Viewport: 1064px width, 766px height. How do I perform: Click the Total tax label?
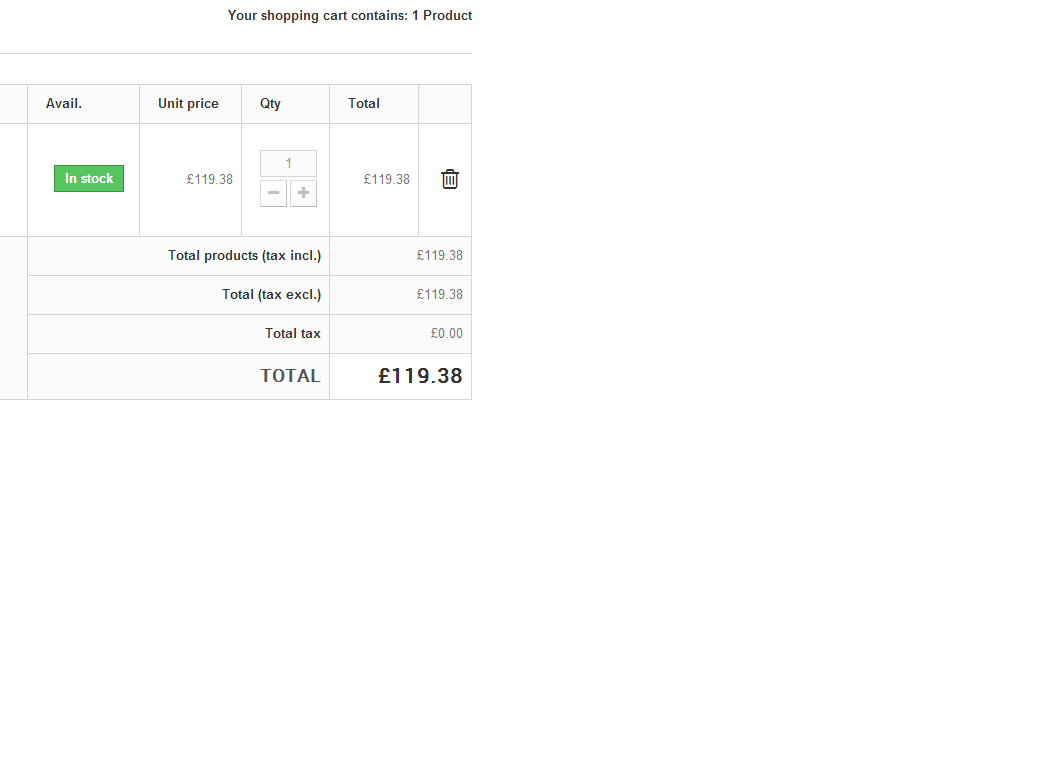pos(292,333)
